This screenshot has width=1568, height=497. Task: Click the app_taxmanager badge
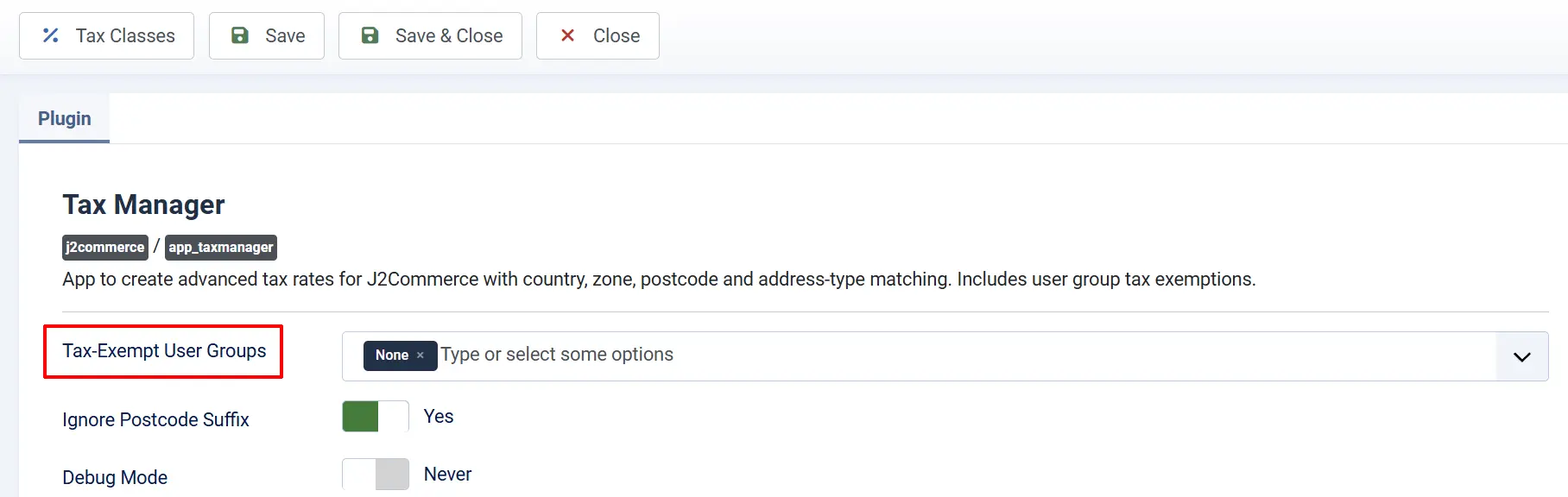coord(221,248)
